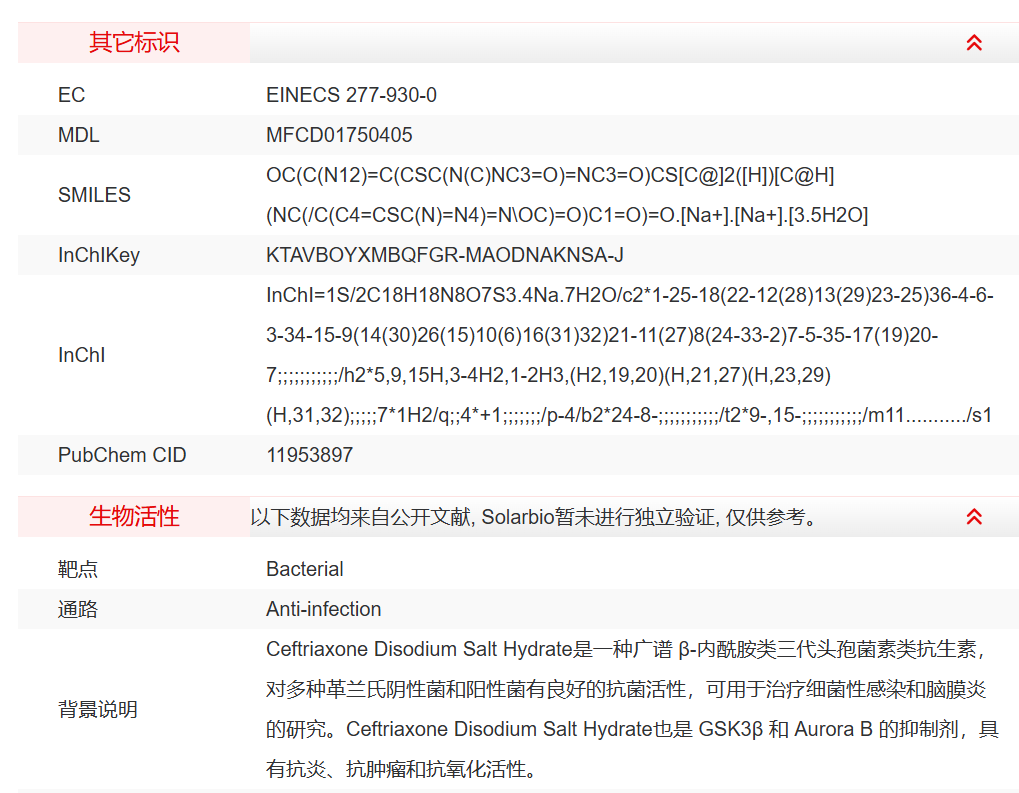Click the Anti-infection pathway value
Image resolution: width=1019 pixels, height=793 pixels.
click(x=323, y=609)
